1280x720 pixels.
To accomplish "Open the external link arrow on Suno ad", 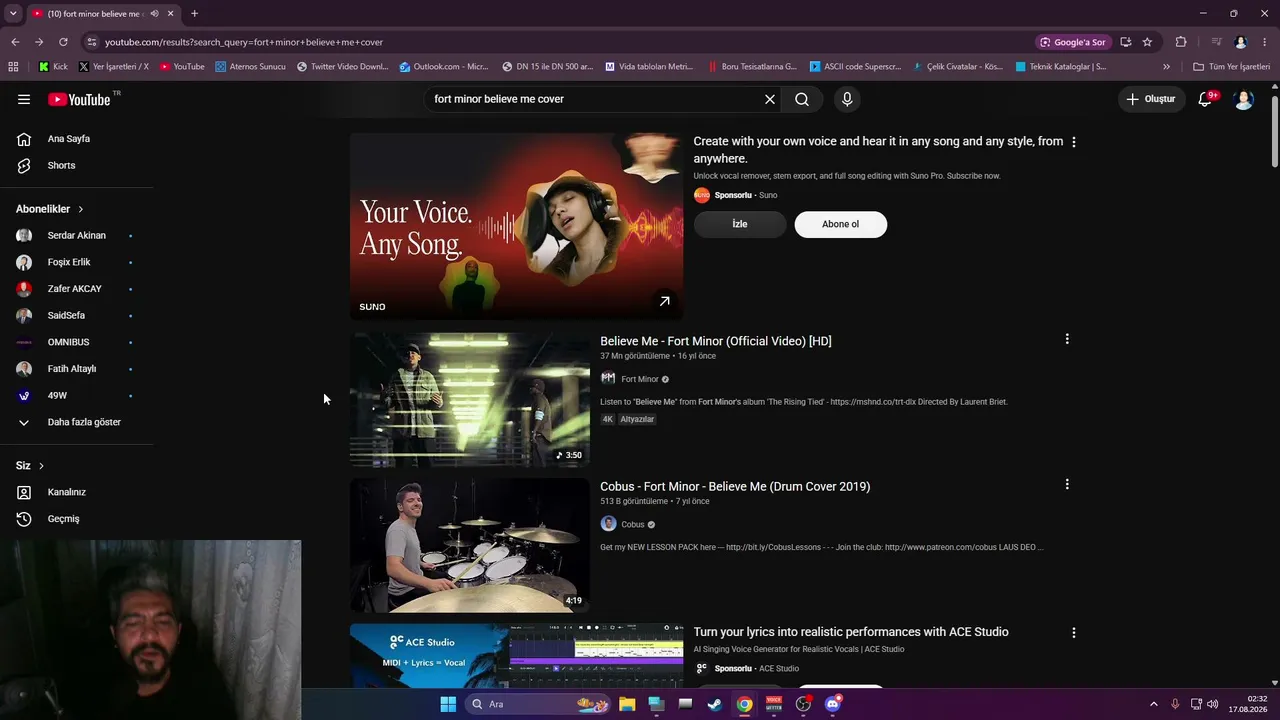I will tap(664, 301).
